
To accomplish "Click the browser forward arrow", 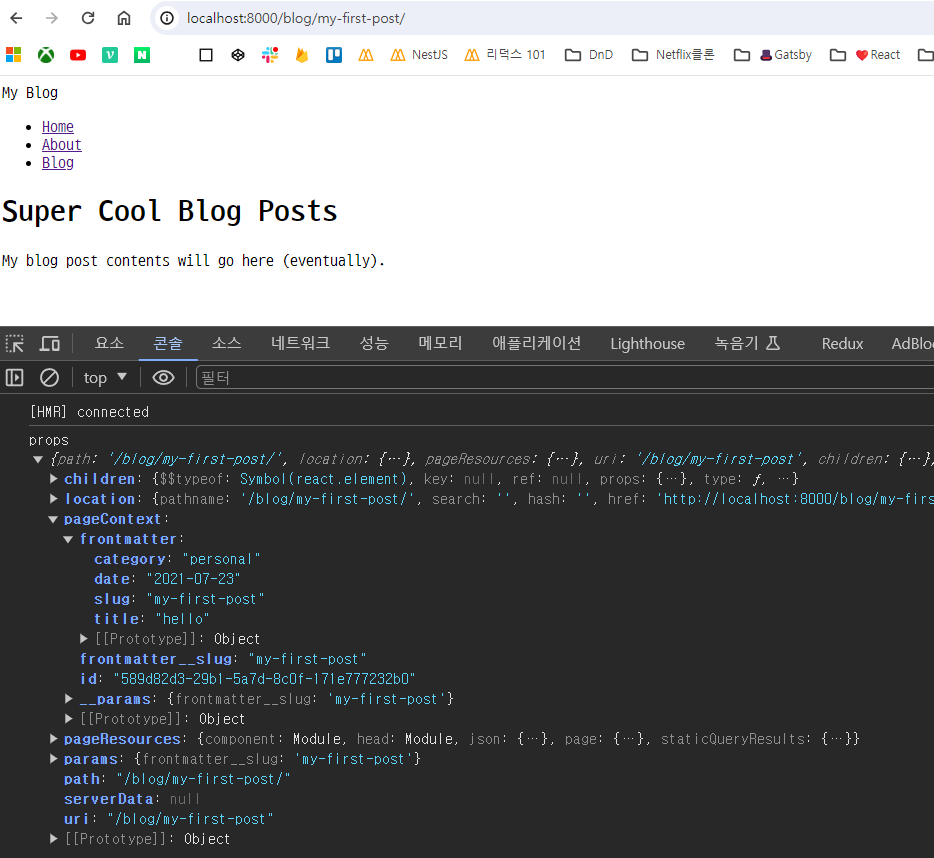I will coord(52,18).
